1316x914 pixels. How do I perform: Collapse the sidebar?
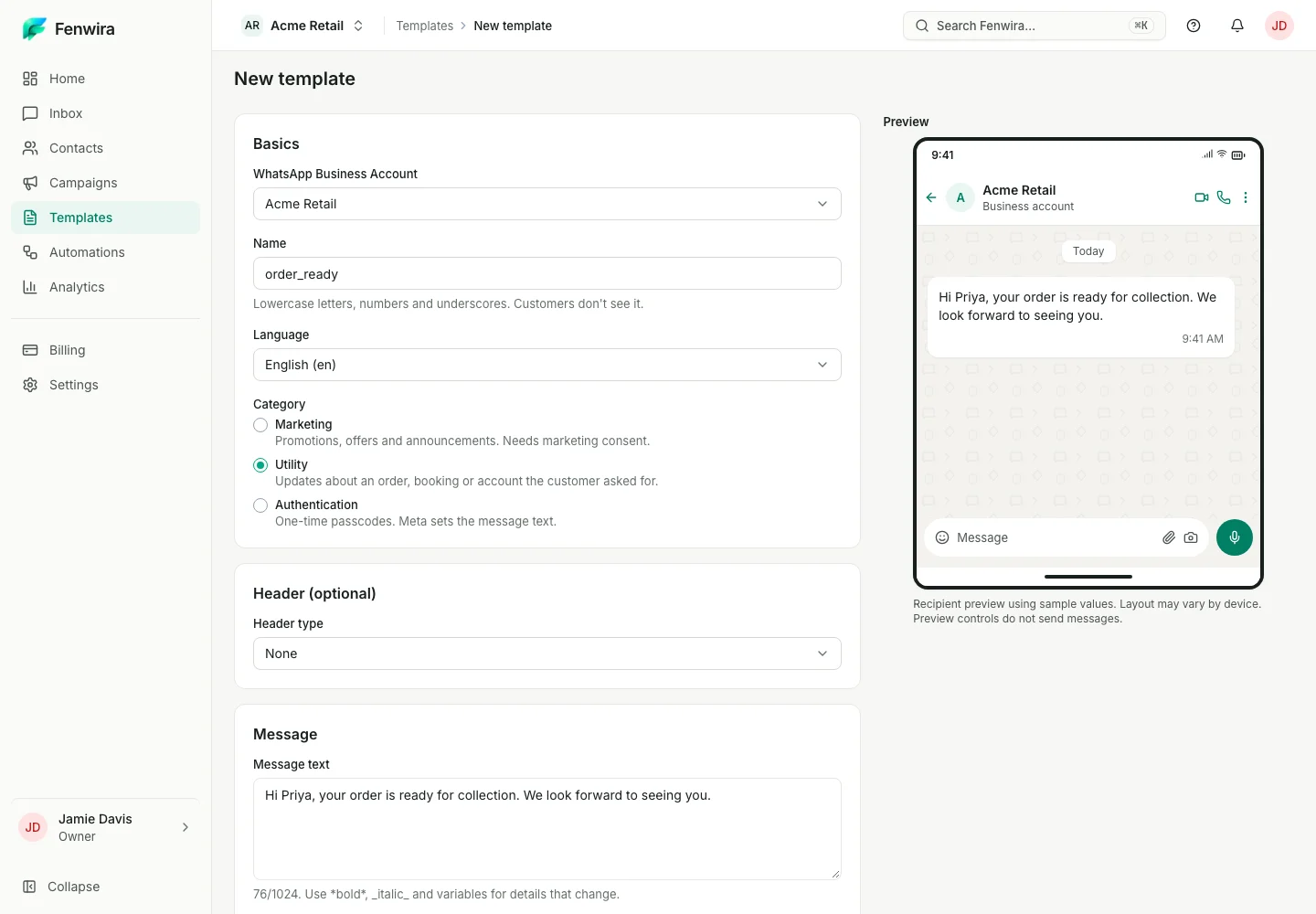coord(106,887)
